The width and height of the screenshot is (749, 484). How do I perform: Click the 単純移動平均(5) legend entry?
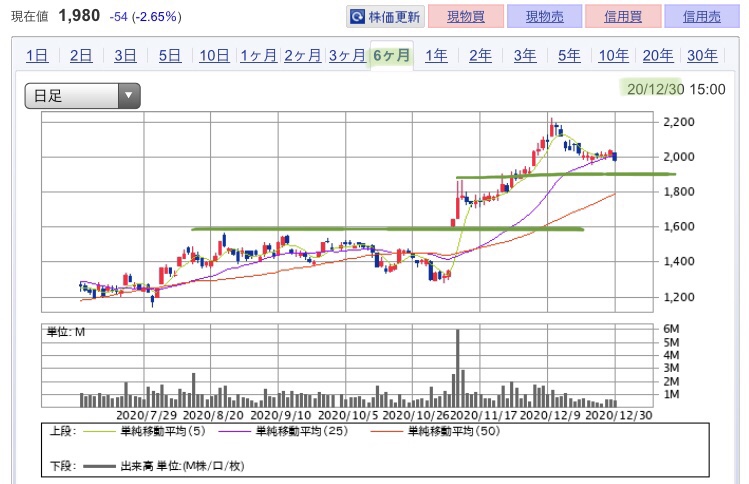[x=144, y=431]
